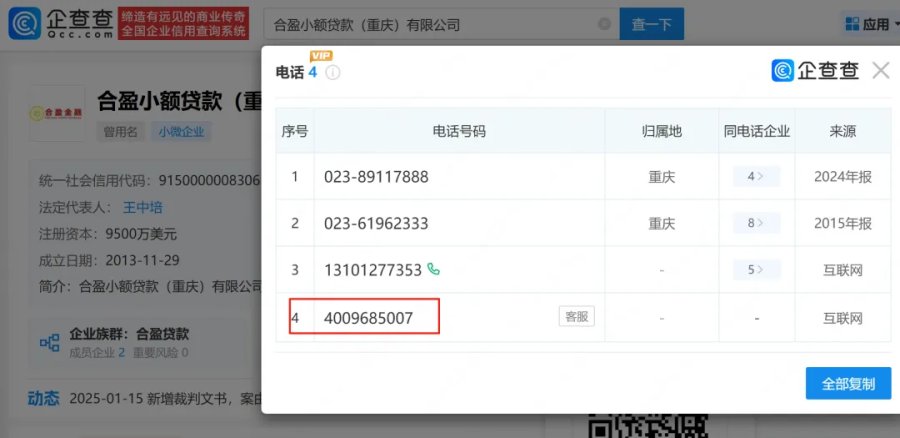Click the 小微企业 tag
900x438 pixels.
coord(181,131)
